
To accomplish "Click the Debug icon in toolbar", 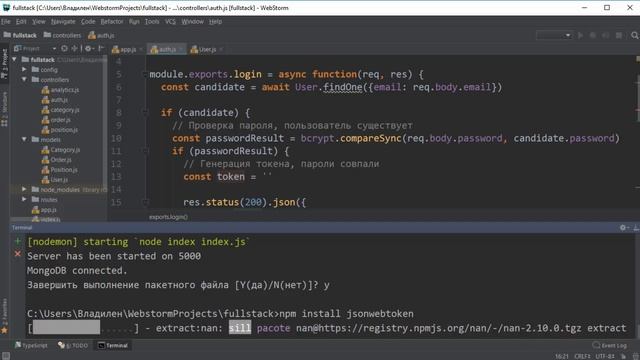I will [x=593, y=36].
